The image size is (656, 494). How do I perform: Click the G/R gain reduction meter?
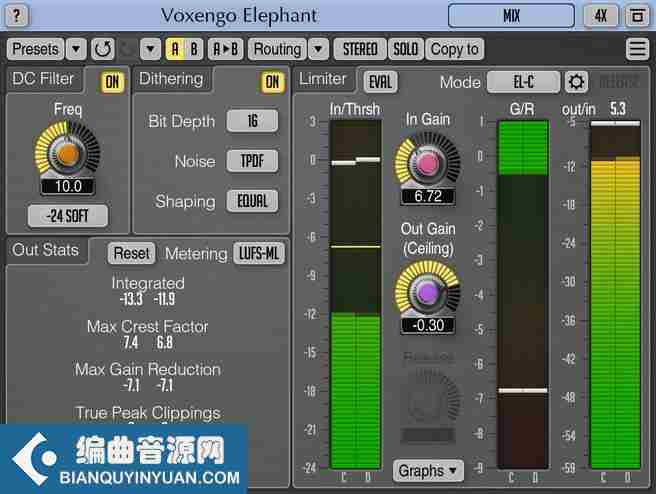[523, 294]
